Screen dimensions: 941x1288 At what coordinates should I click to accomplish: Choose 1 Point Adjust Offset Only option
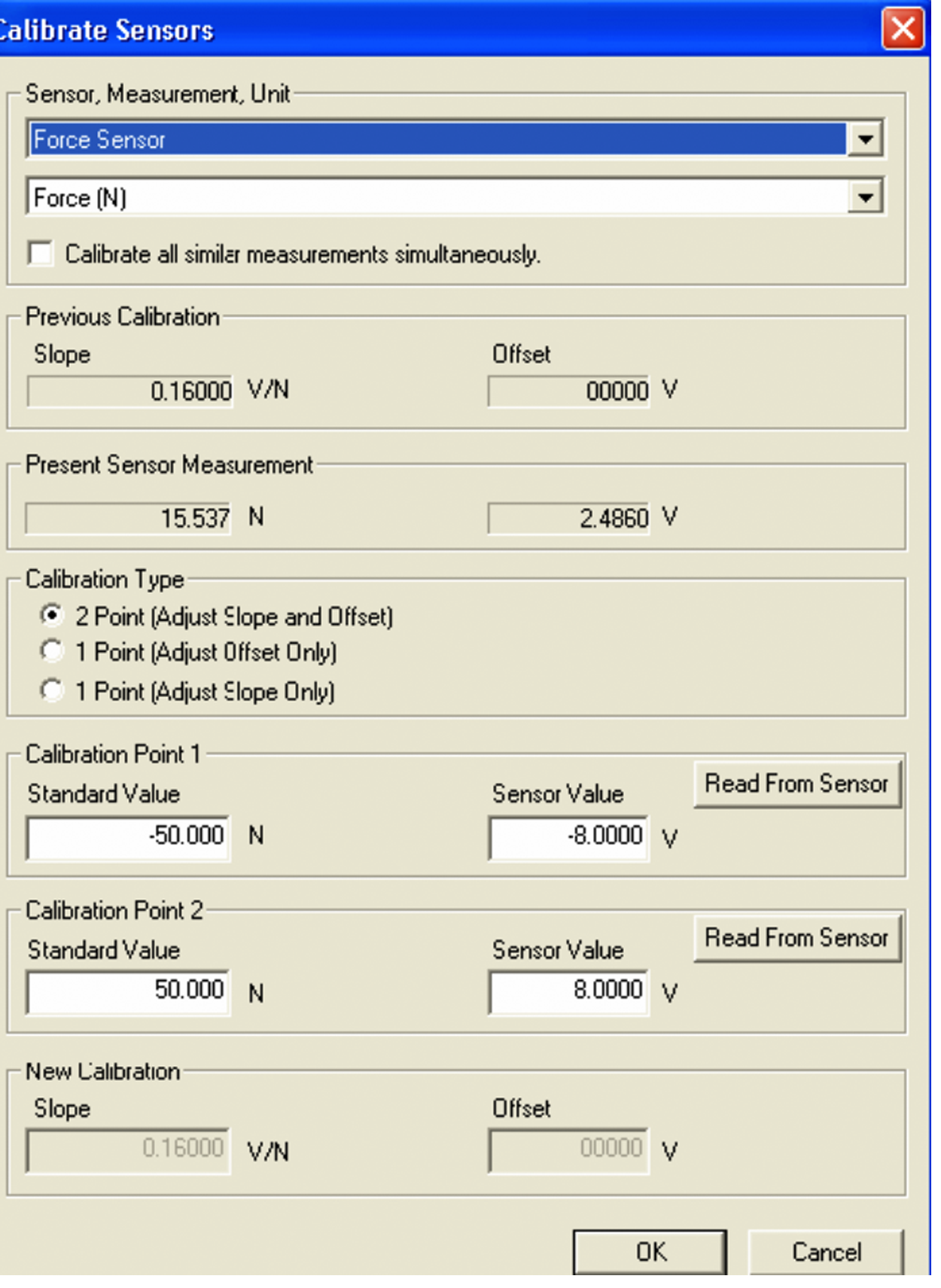point(51,651)
